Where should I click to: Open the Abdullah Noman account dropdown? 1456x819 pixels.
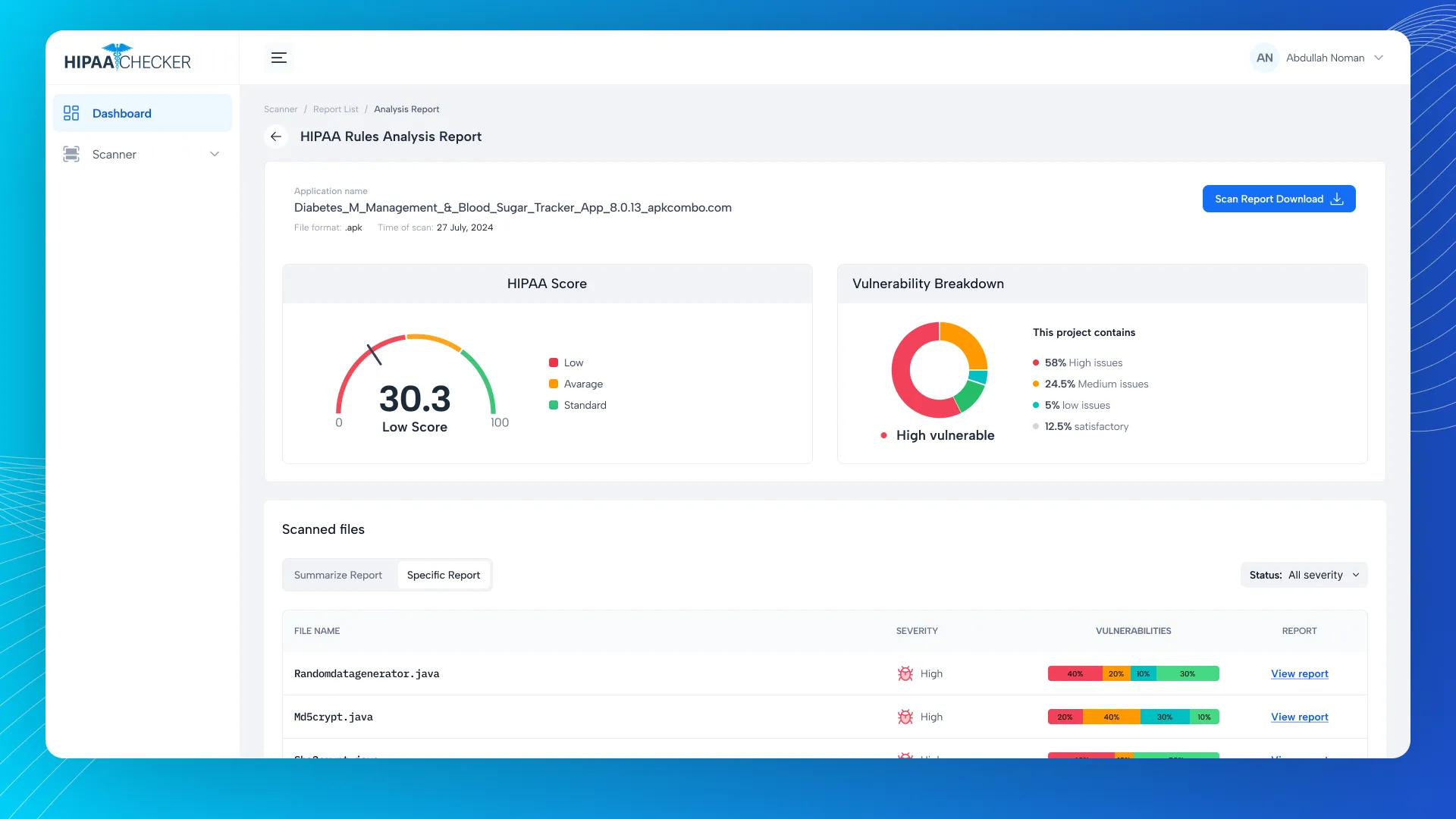1319,58
